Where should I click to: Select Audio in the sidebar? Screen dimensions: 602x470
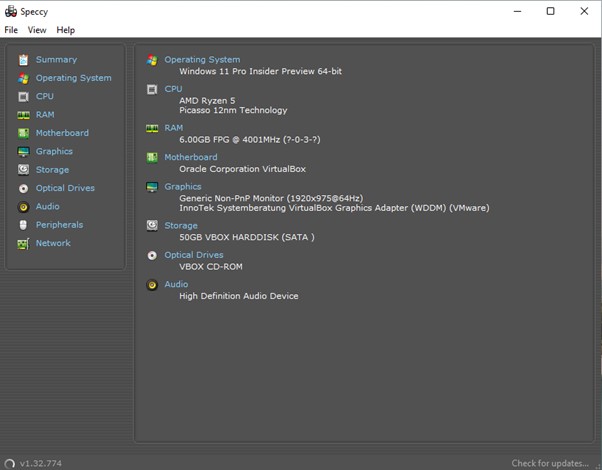pos(48,206)
